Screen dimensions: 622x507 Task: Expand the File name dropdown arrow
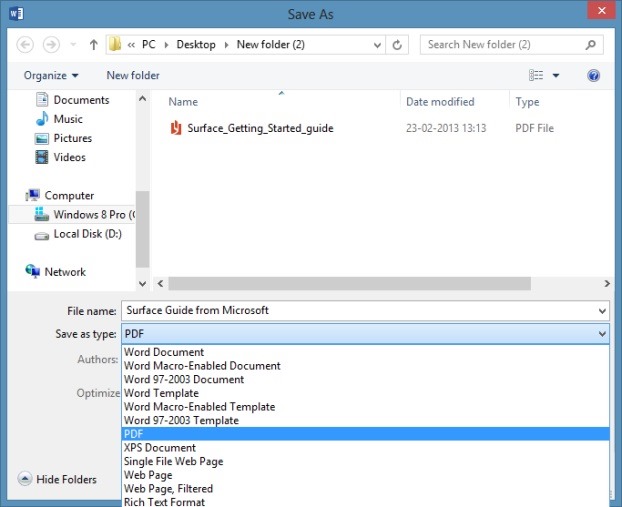pyautogui.click(x=602, y=311)
